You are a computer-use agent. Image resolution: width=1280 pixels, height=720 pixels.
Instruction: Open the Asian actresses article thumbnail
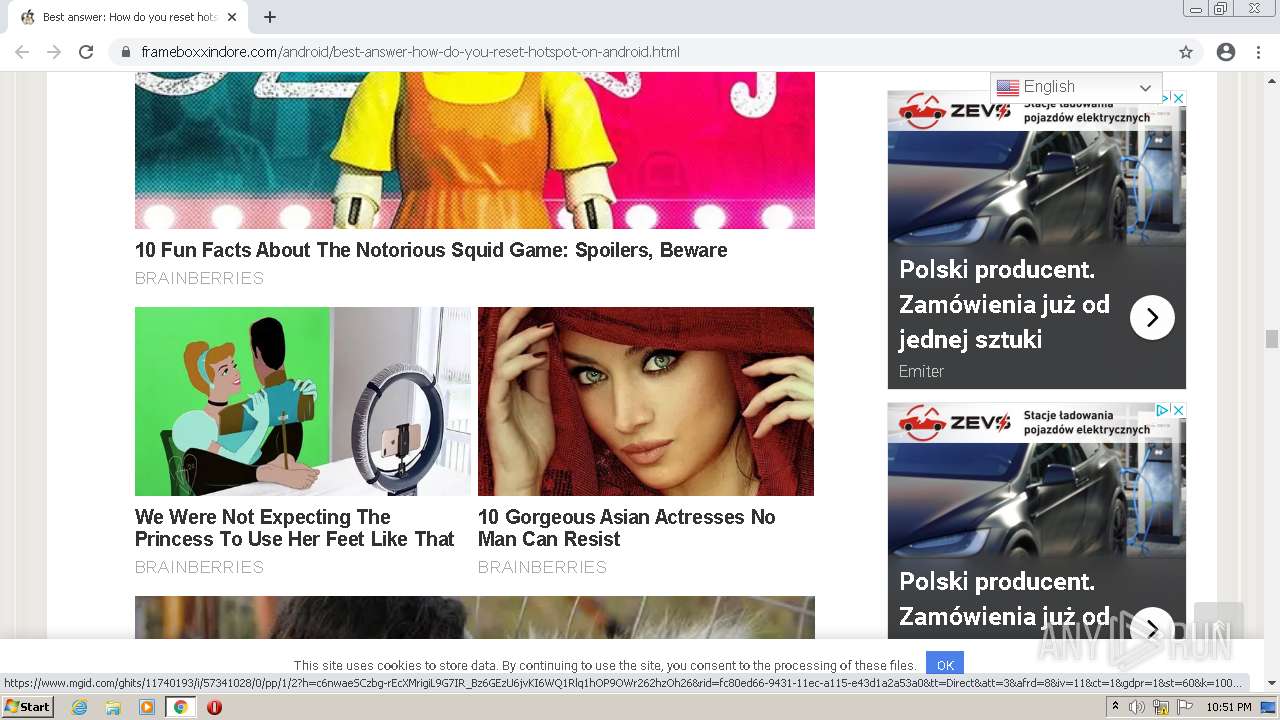point(646,401)
